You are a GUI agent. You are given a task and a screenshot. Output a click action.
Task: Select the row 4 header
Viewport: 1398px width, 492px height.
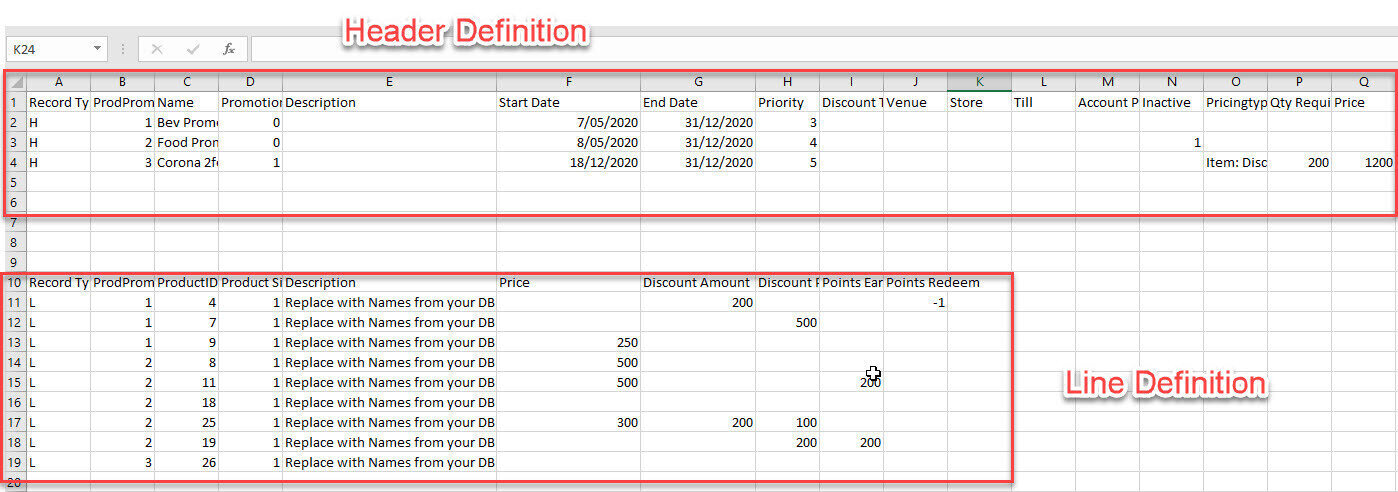(x=14, y=162)
